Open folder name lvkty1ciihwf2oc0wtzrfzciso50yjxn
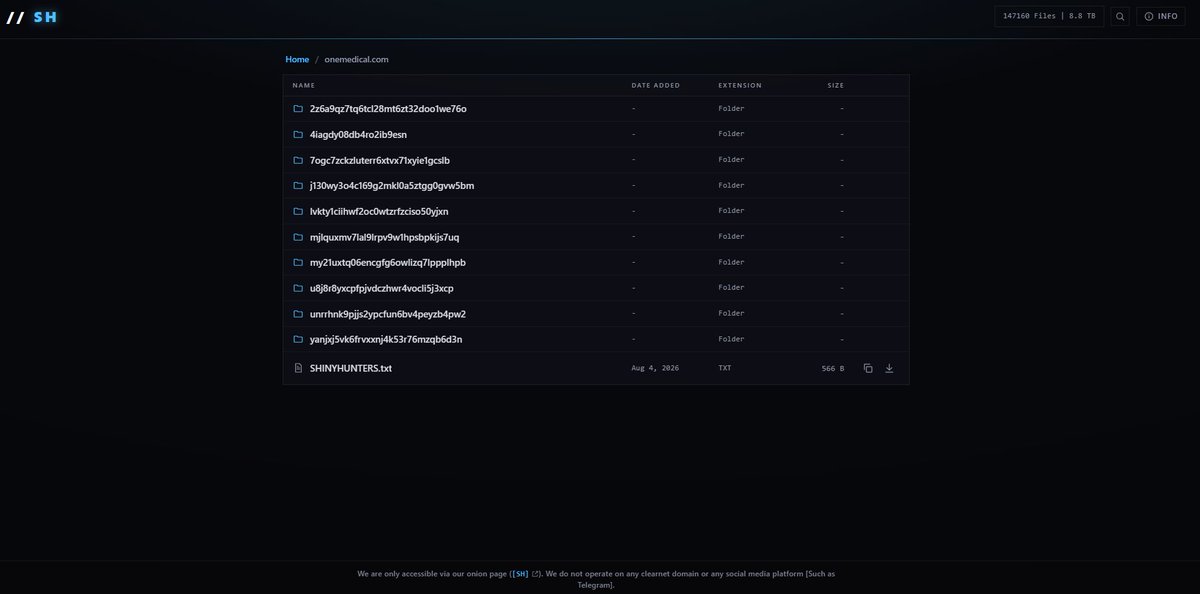 (x=379, y=211)
